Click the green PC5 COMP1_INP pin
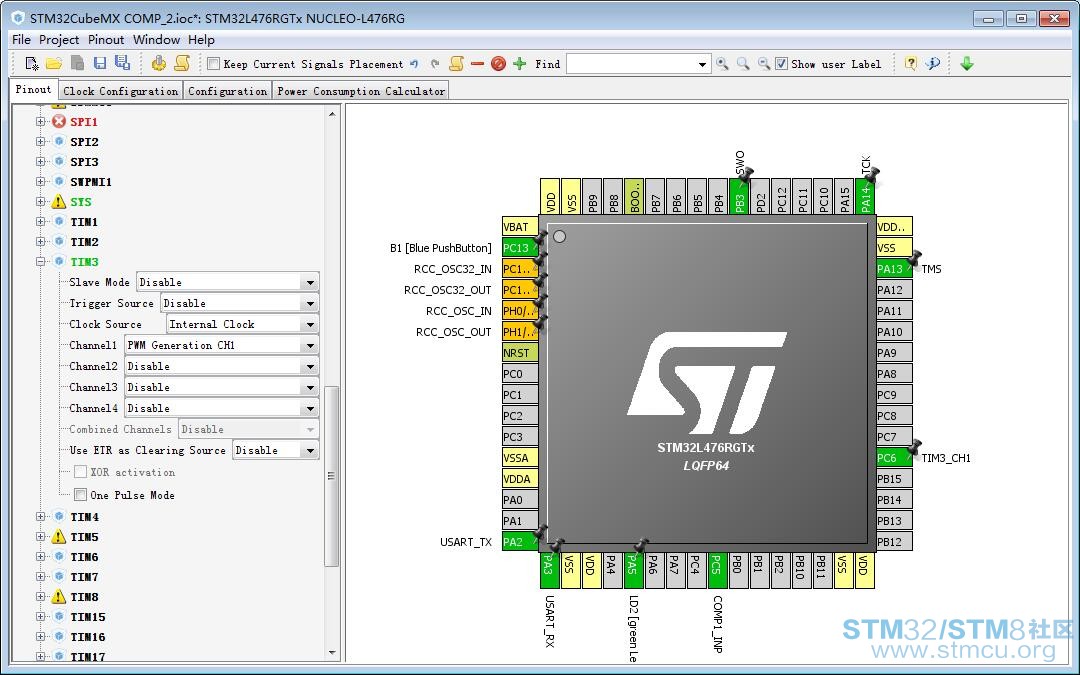The height and width of the screenshot is (675, 1080). click(x=716, y=570)
